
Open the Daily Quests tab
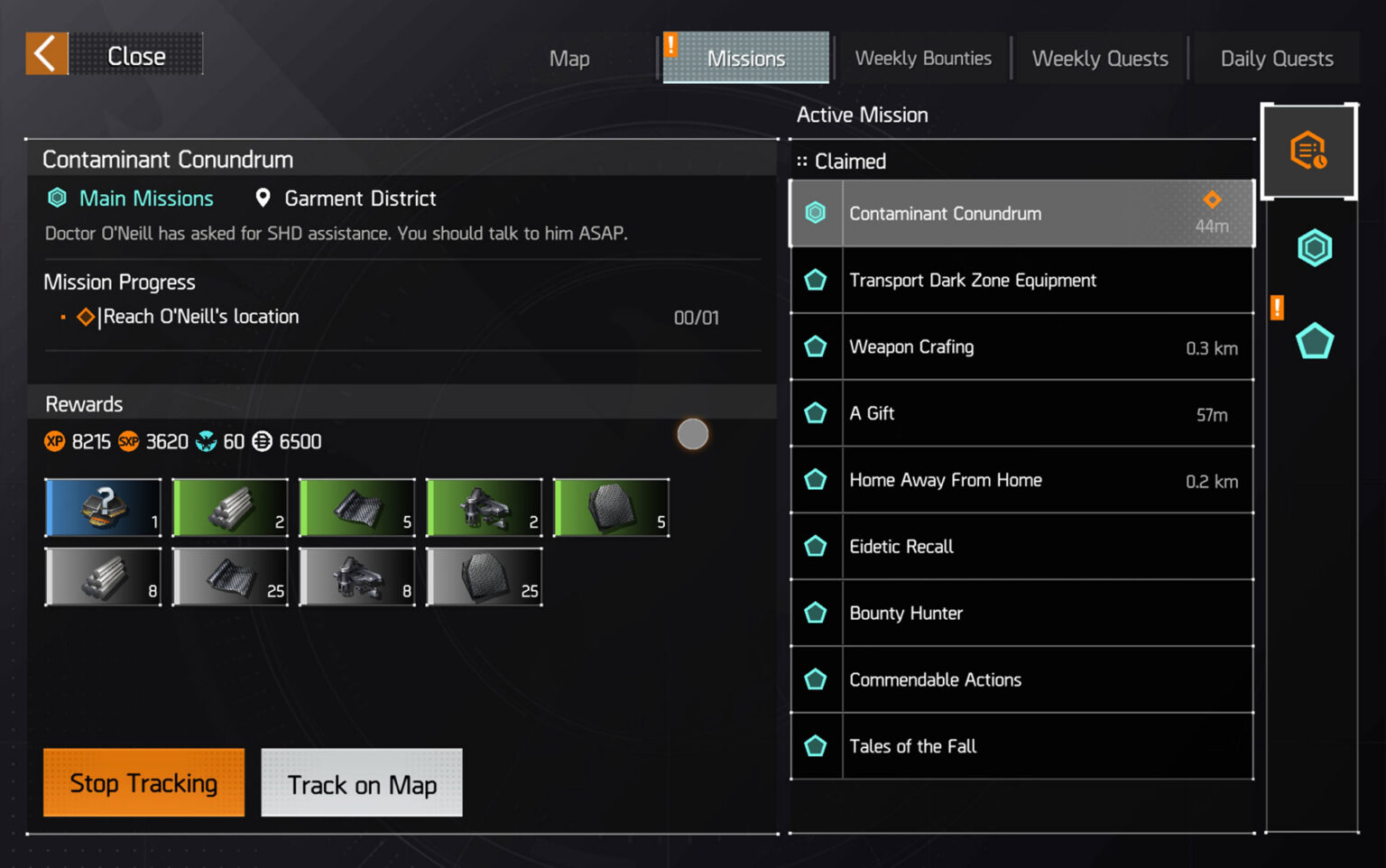point(1276,57)
